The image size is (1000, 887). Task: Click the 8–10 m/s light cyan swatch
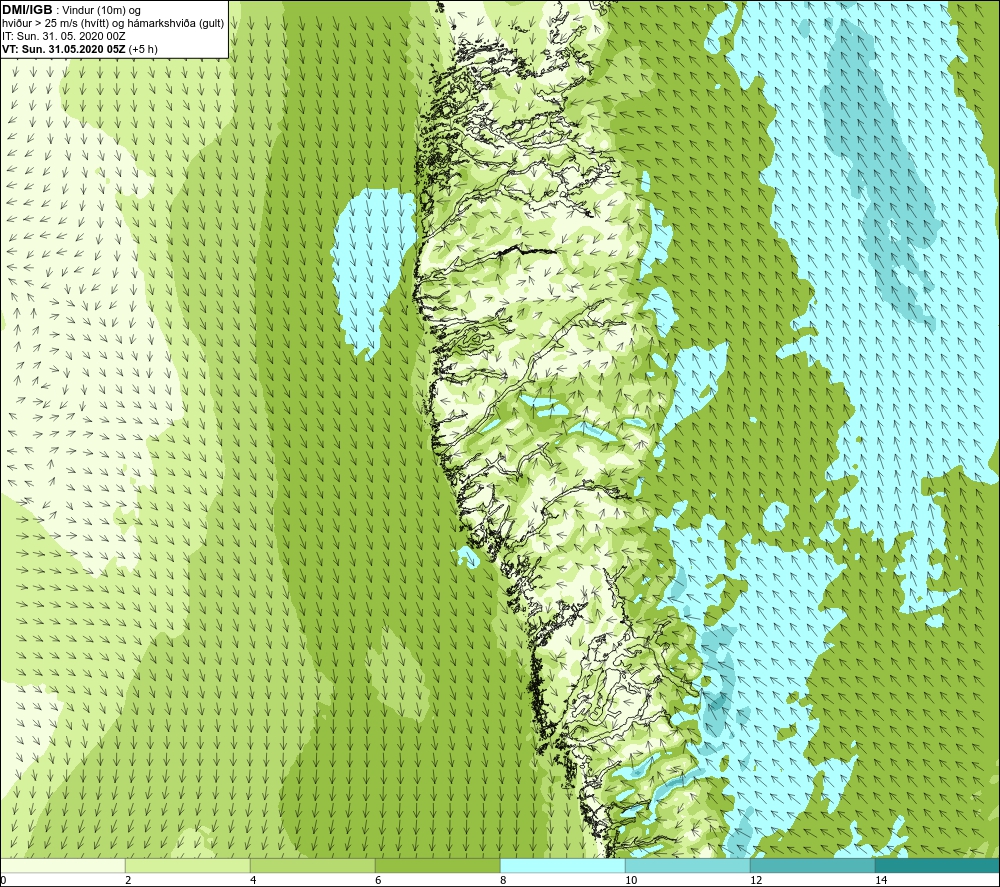coord(562,865)
